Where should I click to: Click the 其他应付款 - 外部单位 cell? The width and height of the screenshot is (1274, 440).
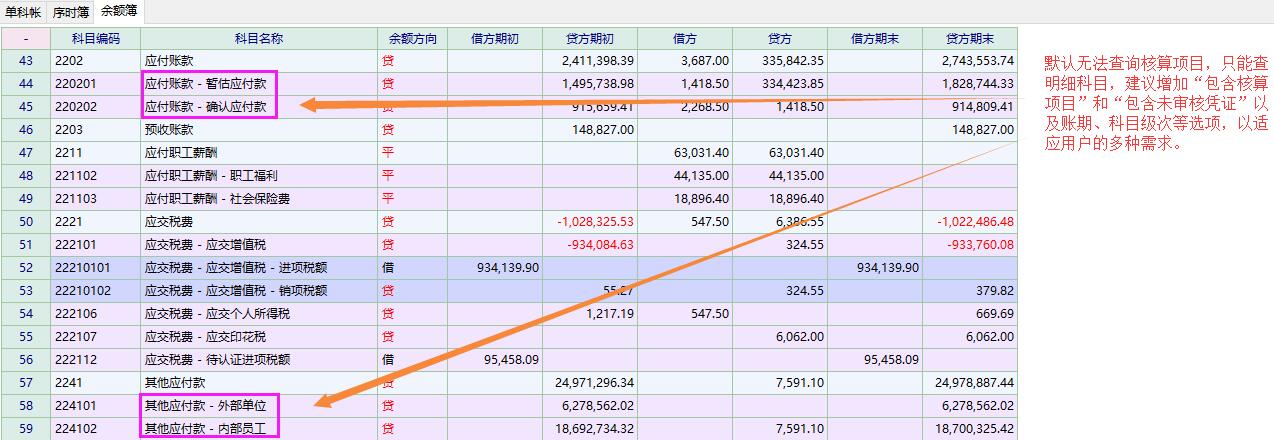pos(206,406)
